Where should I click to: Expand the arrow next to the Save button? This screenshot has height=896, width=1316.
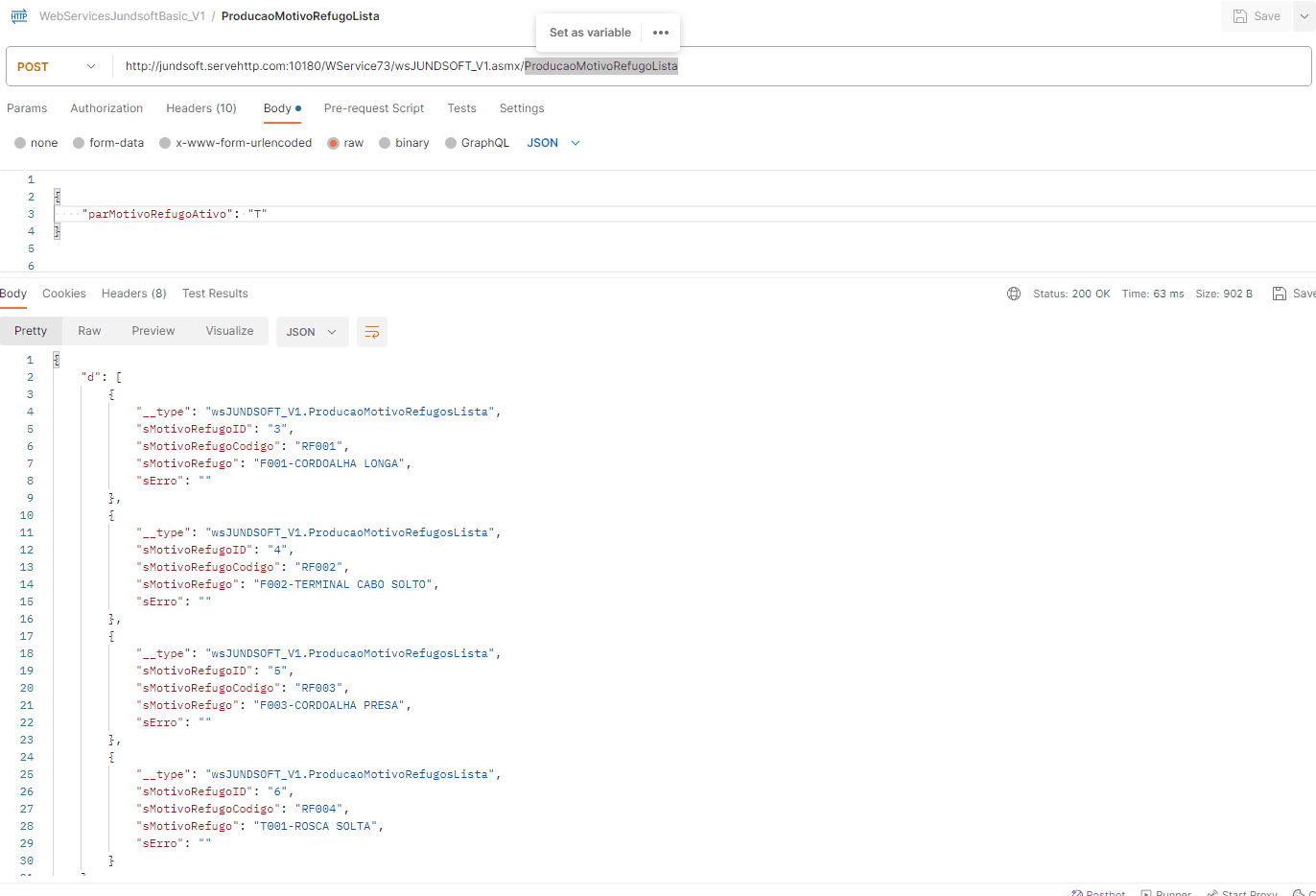tap(1304, 16)
